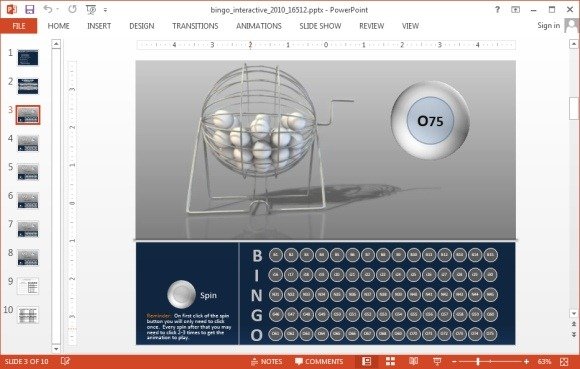Switch to the INSERT ribbon tab

99,26
